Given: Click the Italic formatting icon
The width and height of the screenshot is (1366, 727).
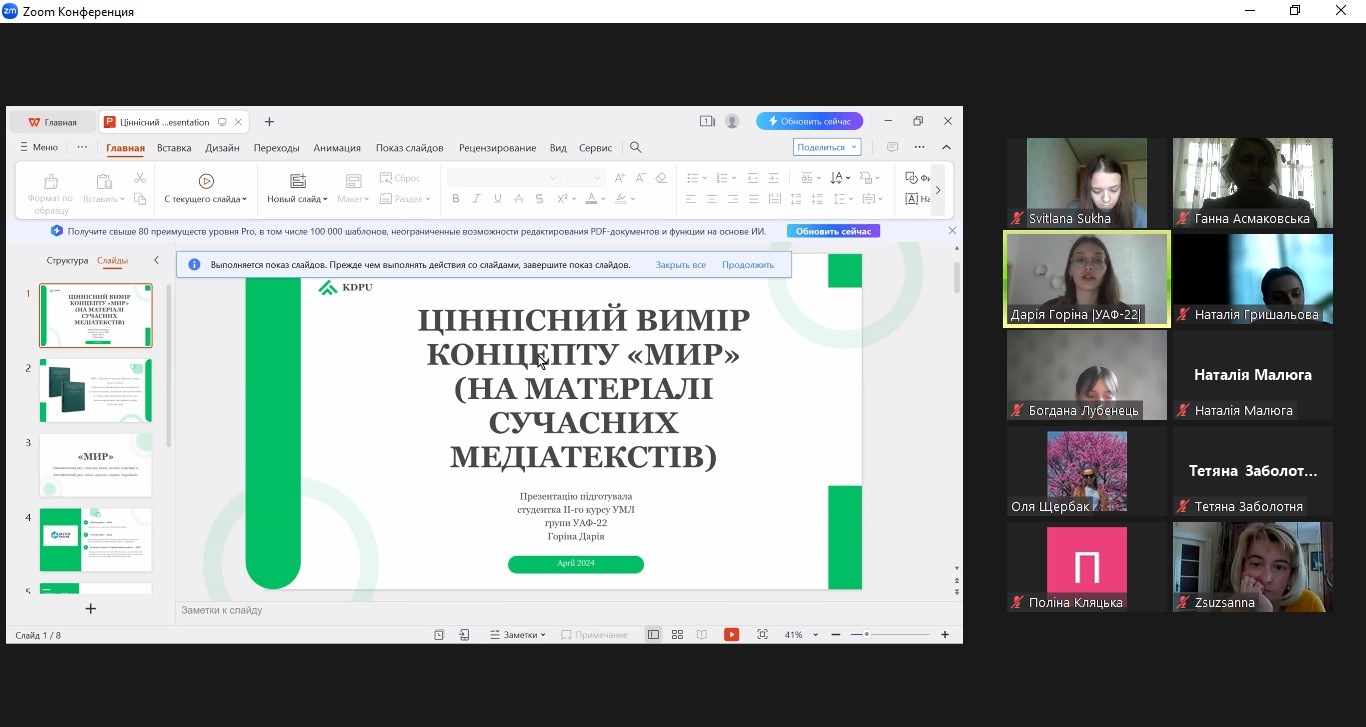Looking at the screenshot, I should (476, 199).
